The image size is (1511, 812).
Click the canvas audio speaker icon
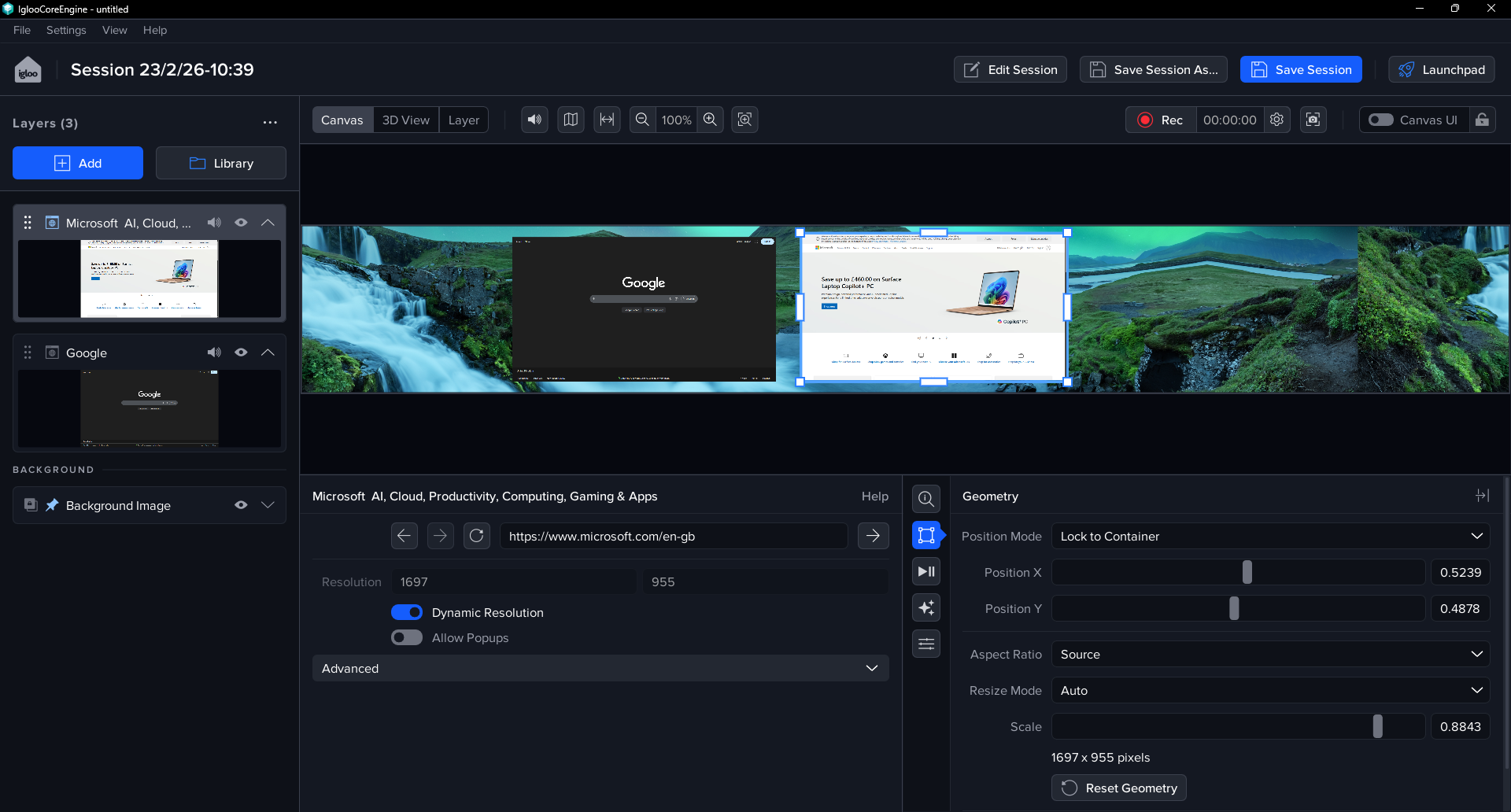pyautogui.click(x=534, y=120)
